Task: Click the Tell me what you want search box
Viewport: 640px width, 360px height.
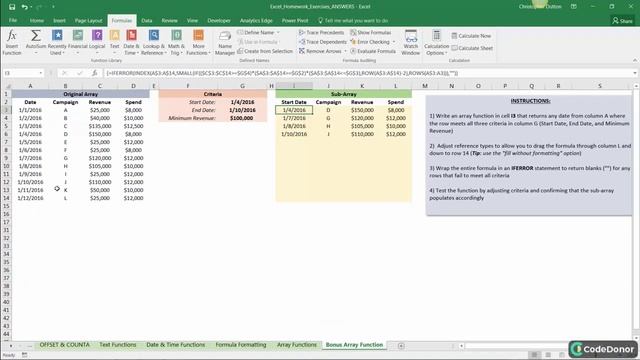Action: click(353, 20)
